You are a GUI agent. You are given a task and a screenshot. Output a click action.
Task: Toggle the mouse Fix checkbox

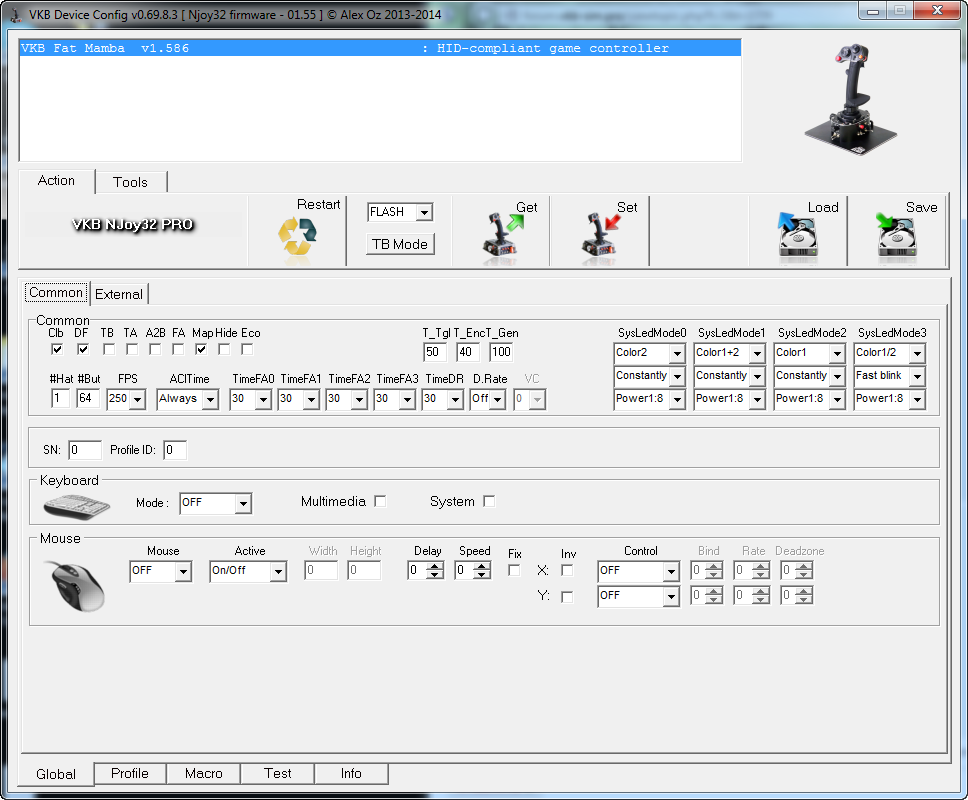point(514,570)
